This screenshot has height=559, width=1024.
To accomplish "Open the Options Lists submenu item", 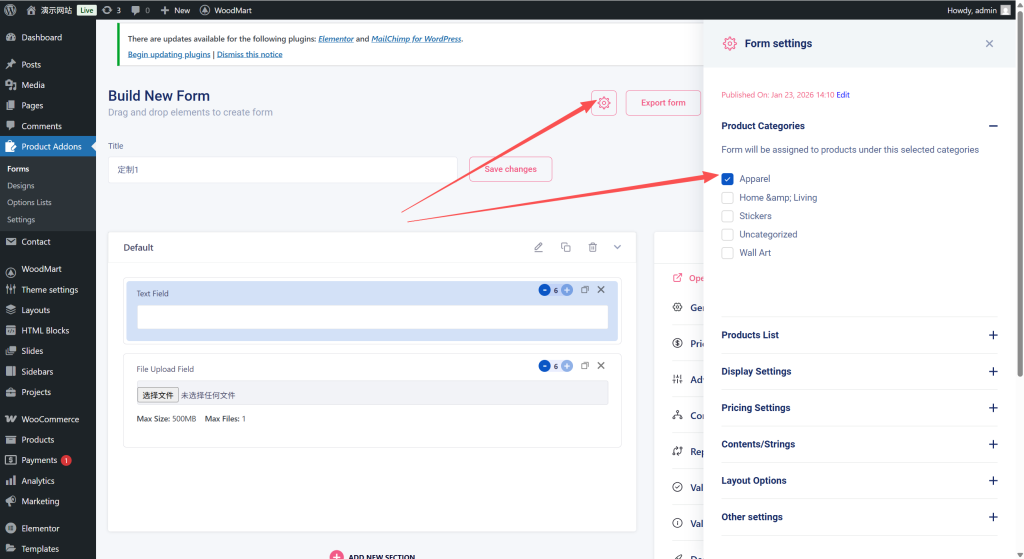I will [x=29, y=202].
